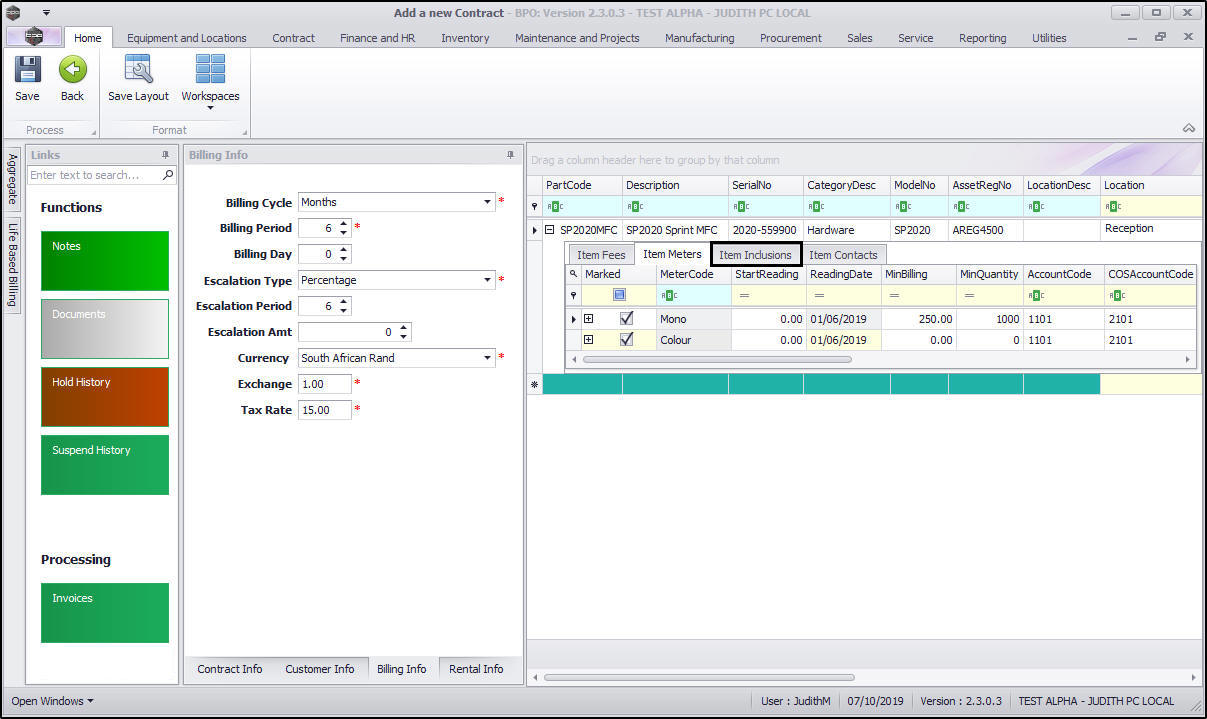Image resolution: width=1207 pixels, height=719 pixels.
Task: Collapse the ribbon with the chevron icon
Action: click(1188, 128)
